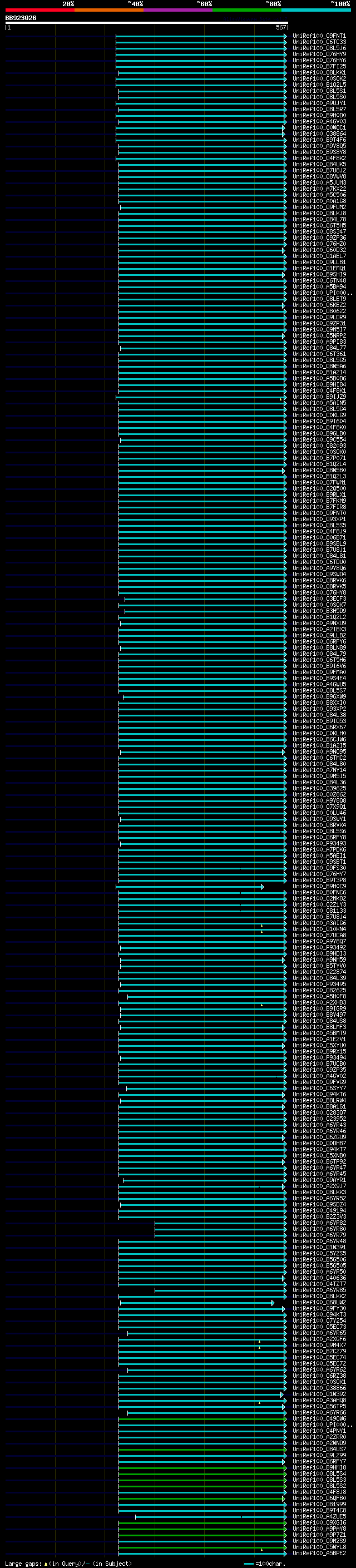Select hit label UniRef100_A3AHQ8

319,1400
